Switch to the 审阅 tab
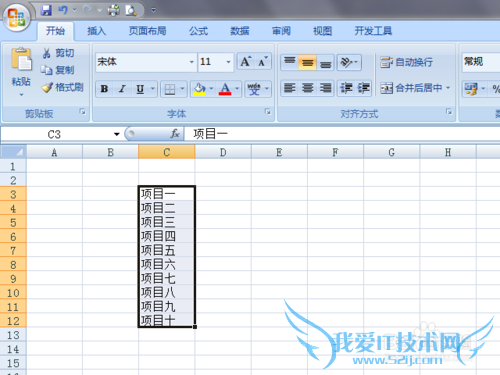The height and width of the screenshot is (375, 500). pos(281,31)
